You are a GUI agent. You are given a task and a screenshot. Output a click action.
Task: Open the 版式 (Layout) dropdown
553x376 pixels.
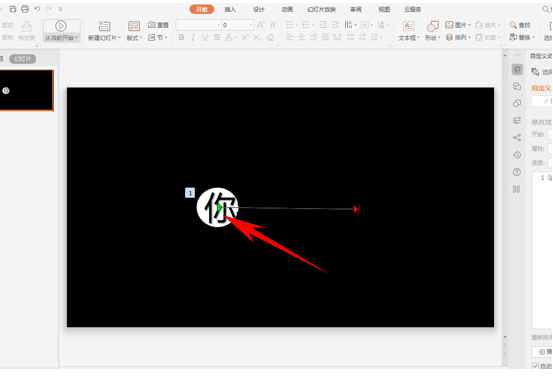point(134,37)
